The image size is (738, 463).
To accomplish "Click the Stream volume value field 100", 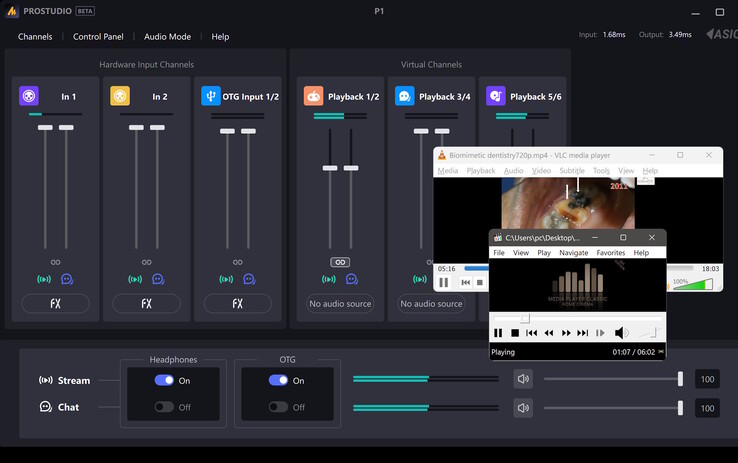I will pos(707,379).
